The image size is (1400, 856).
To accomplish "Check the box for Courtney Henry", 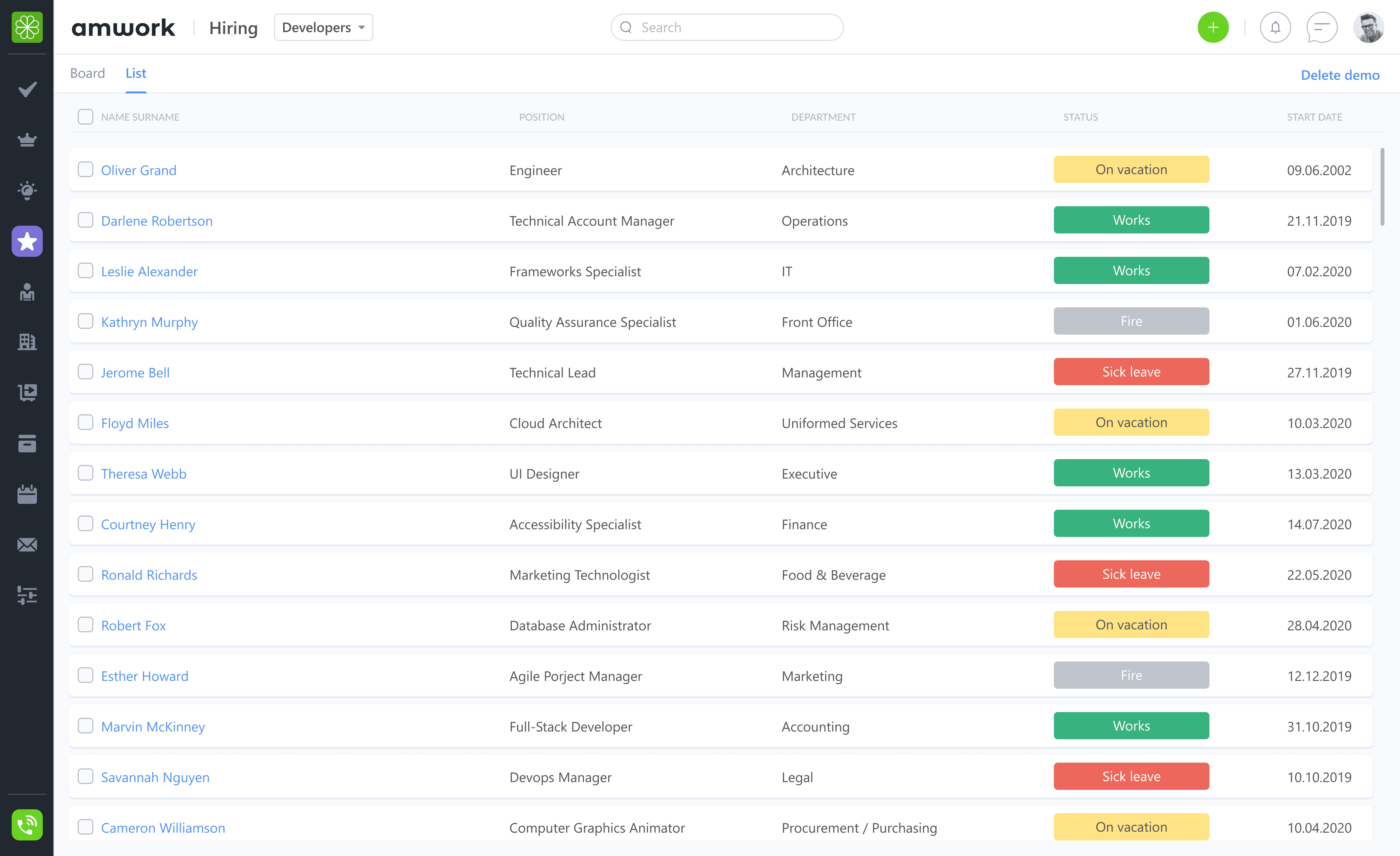I will tap(85, 524).
